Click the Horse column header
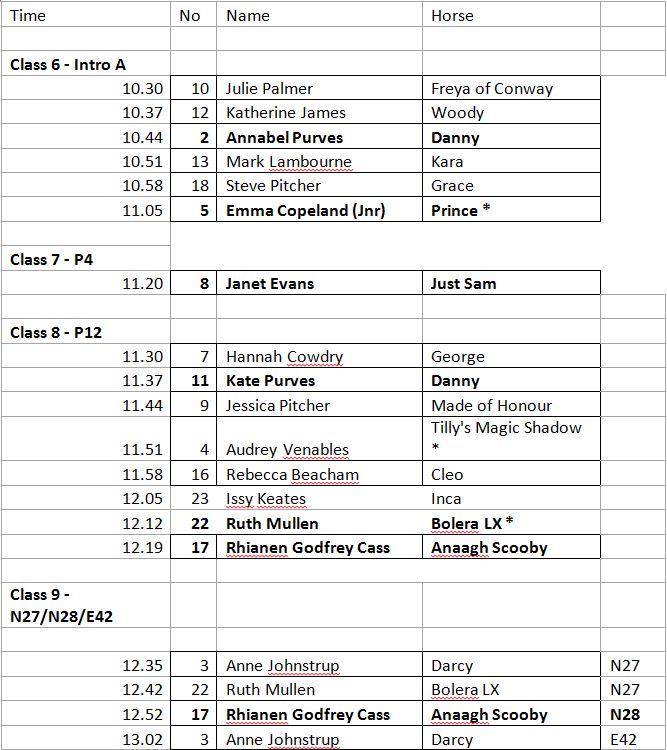 [x=452, y=15]
